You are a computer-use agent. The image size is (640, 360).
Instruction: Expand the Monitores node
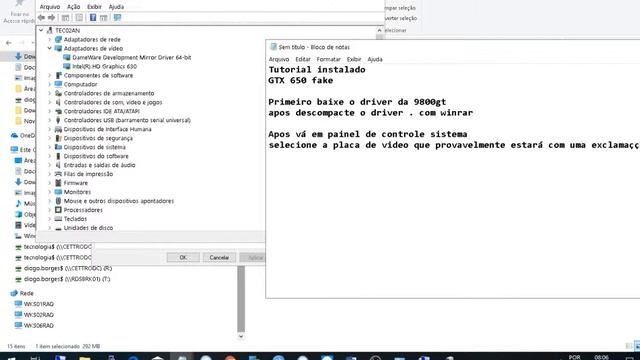tap(50, 192)
